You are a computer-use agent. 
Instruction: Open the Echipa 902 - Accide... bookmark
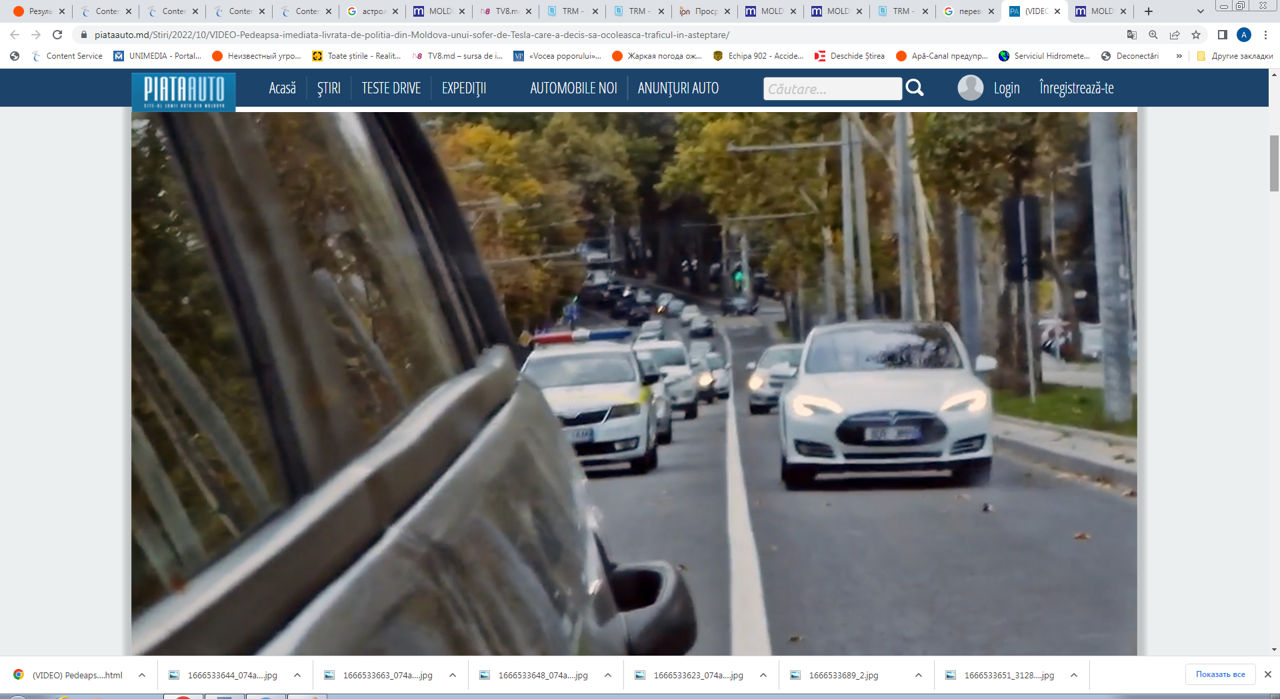pos(758,56)
